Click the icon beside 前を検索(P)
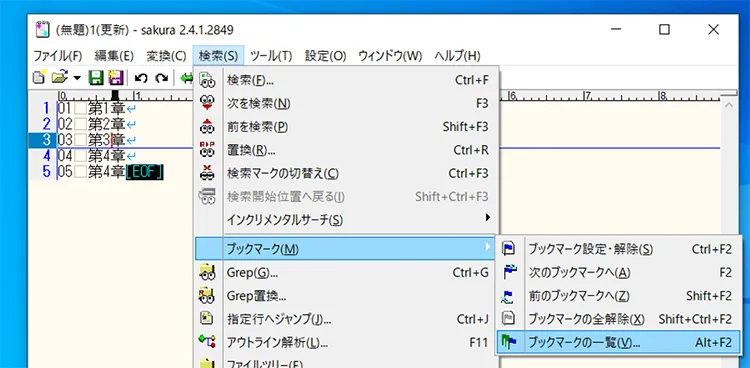 [x=208, y=126]
